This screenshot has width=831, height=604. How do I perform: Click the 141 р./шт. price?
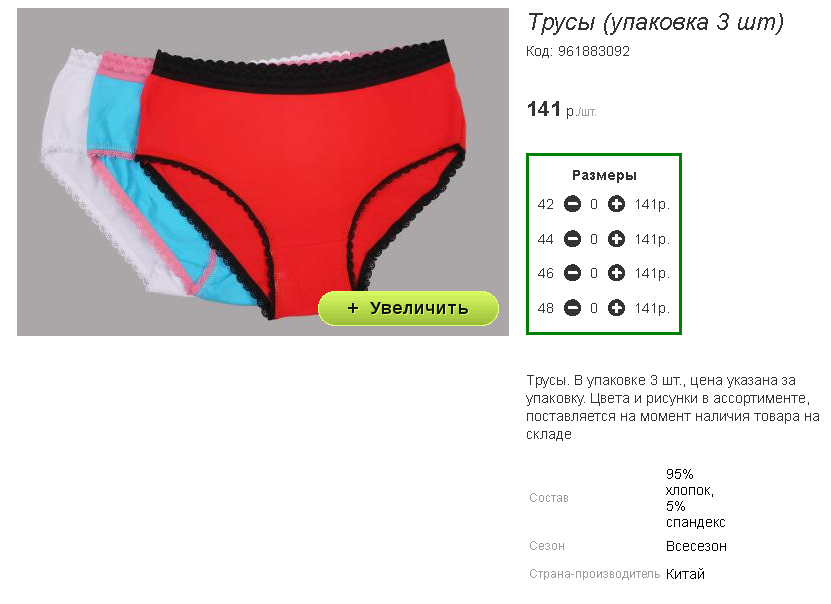(562, 110)
